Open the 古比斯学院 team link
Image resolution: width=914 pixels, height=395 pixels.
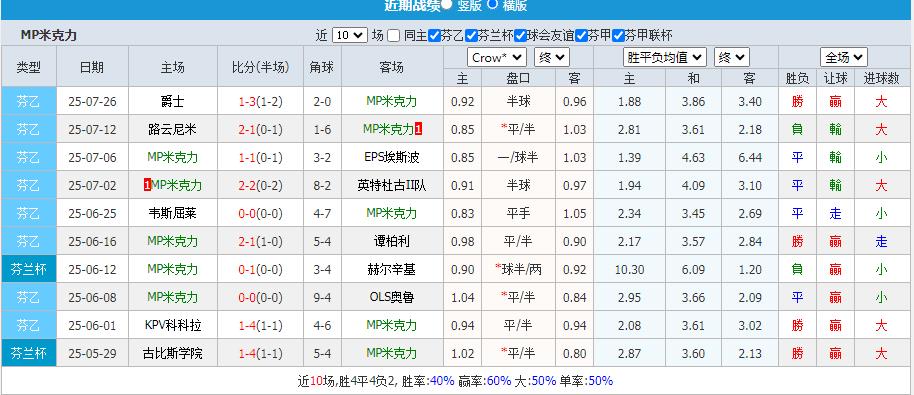pos(173,353)
